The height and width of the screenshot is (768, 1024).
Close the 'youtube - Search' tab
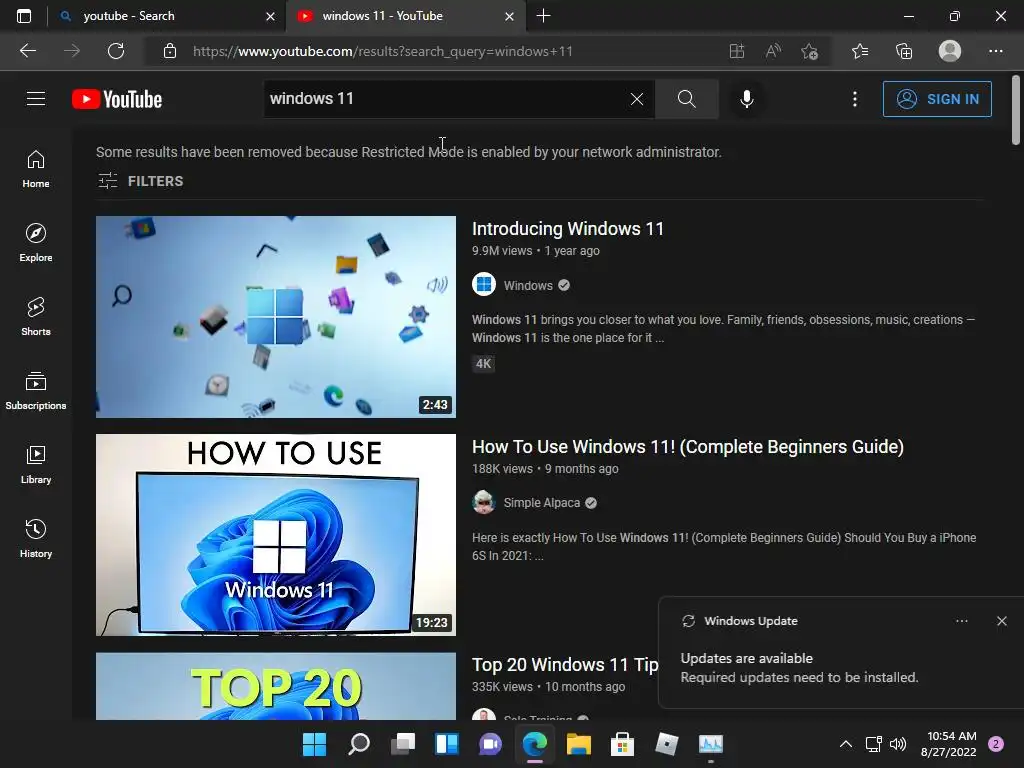270,16
